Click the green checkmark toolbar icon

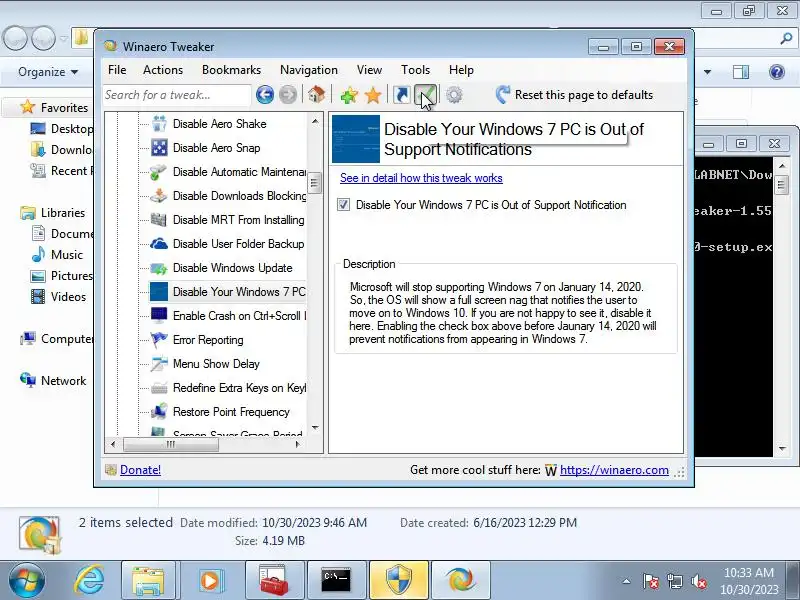click(425, 95)
